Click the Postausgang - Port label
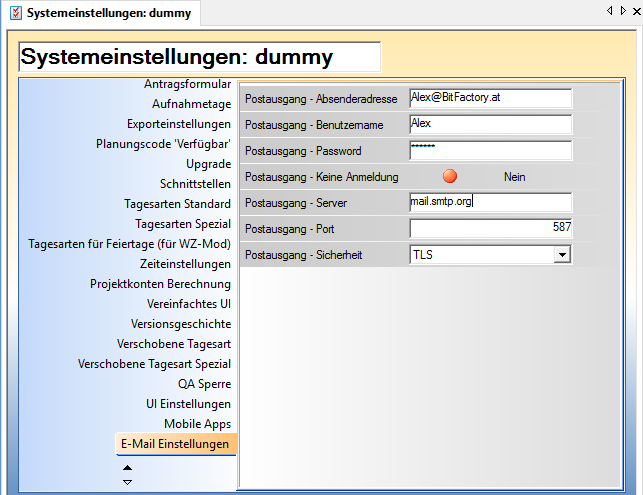This screenshot has width=643, height=495. [290, 229]
